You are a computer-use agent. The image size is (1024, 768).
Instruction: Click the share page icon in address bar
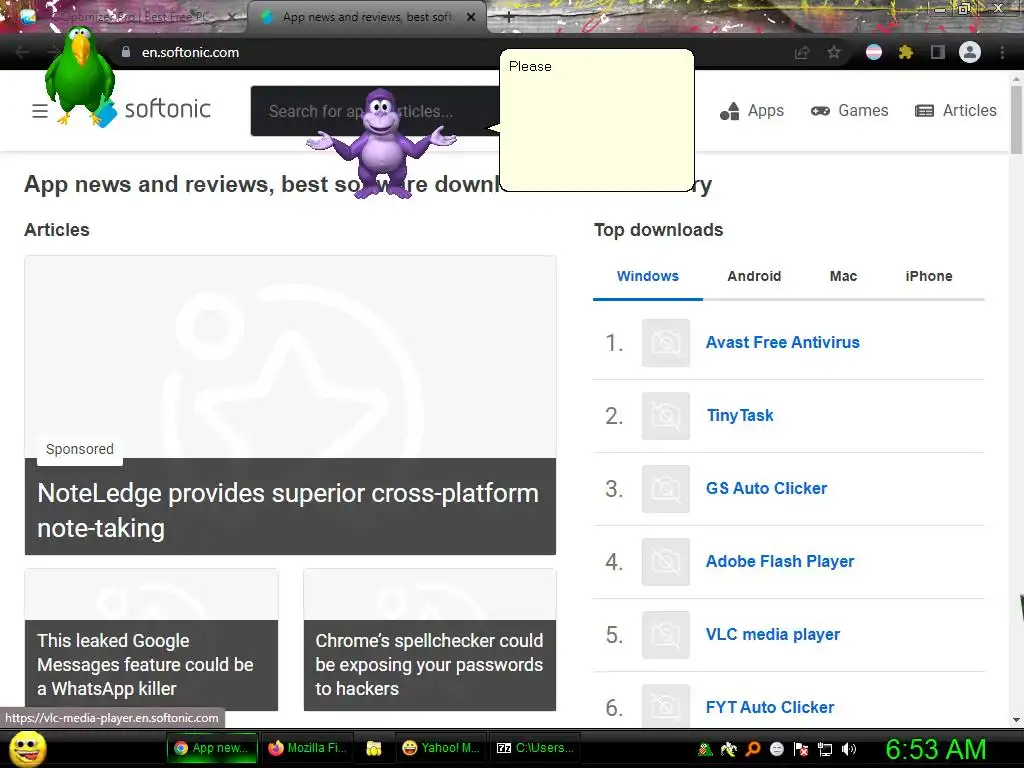click(x=802, y=52)
